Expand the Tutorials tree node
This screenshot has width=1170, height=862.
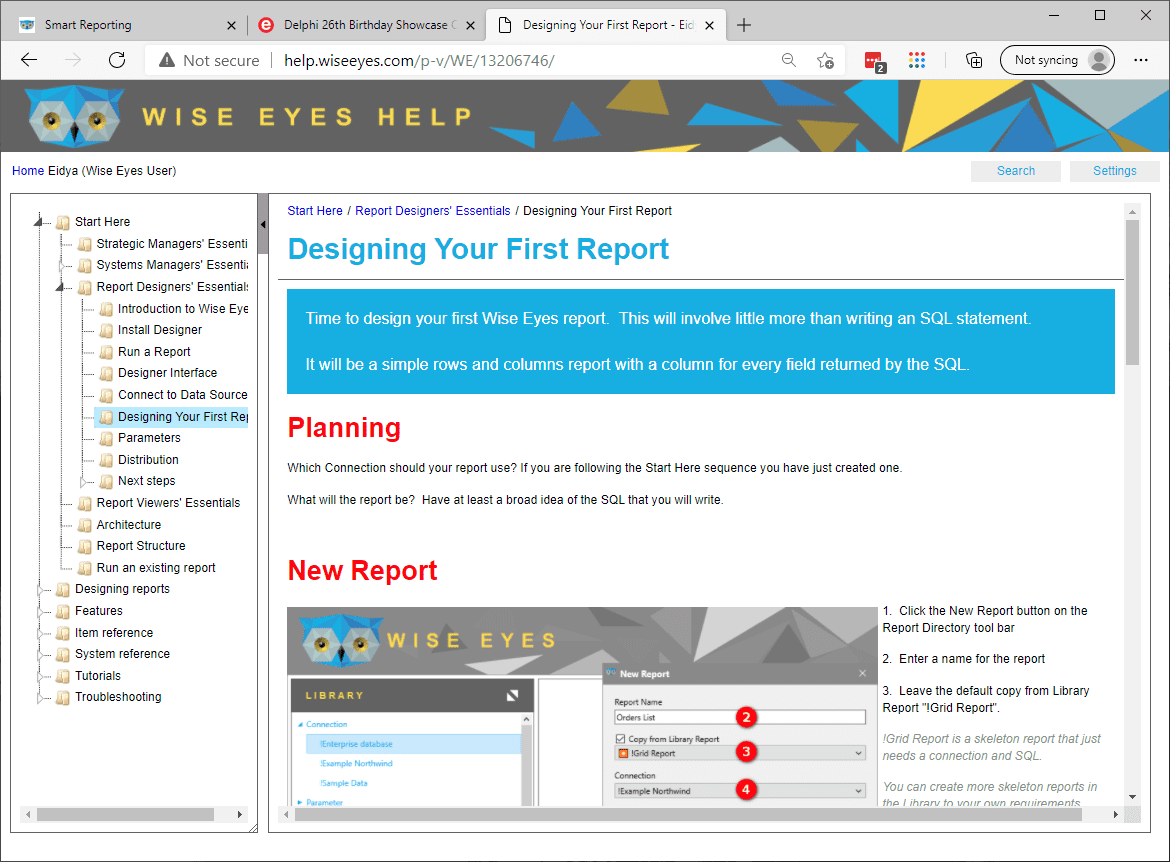(x=40, y=676)
